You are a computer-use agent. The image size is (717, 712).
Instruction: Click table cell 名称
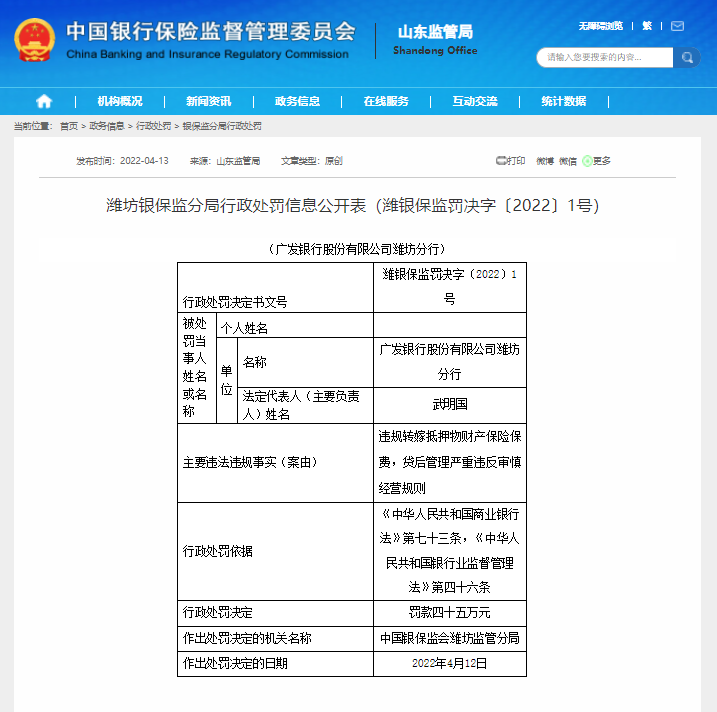[305, 363]
